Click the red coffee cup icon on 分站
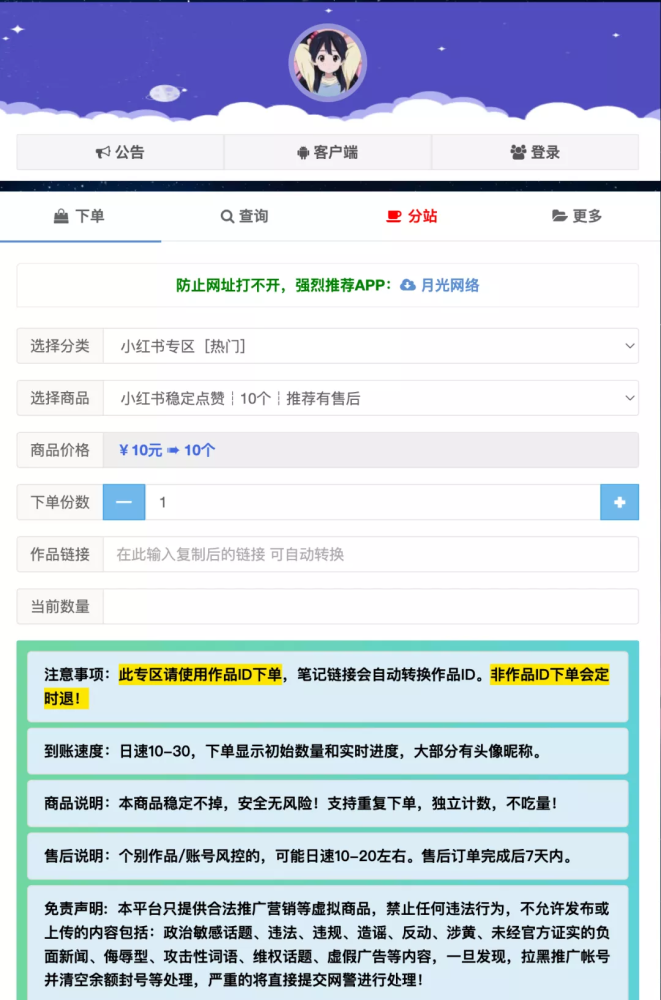The height and width of the screenshot is (1000, 661). [394, 217]
